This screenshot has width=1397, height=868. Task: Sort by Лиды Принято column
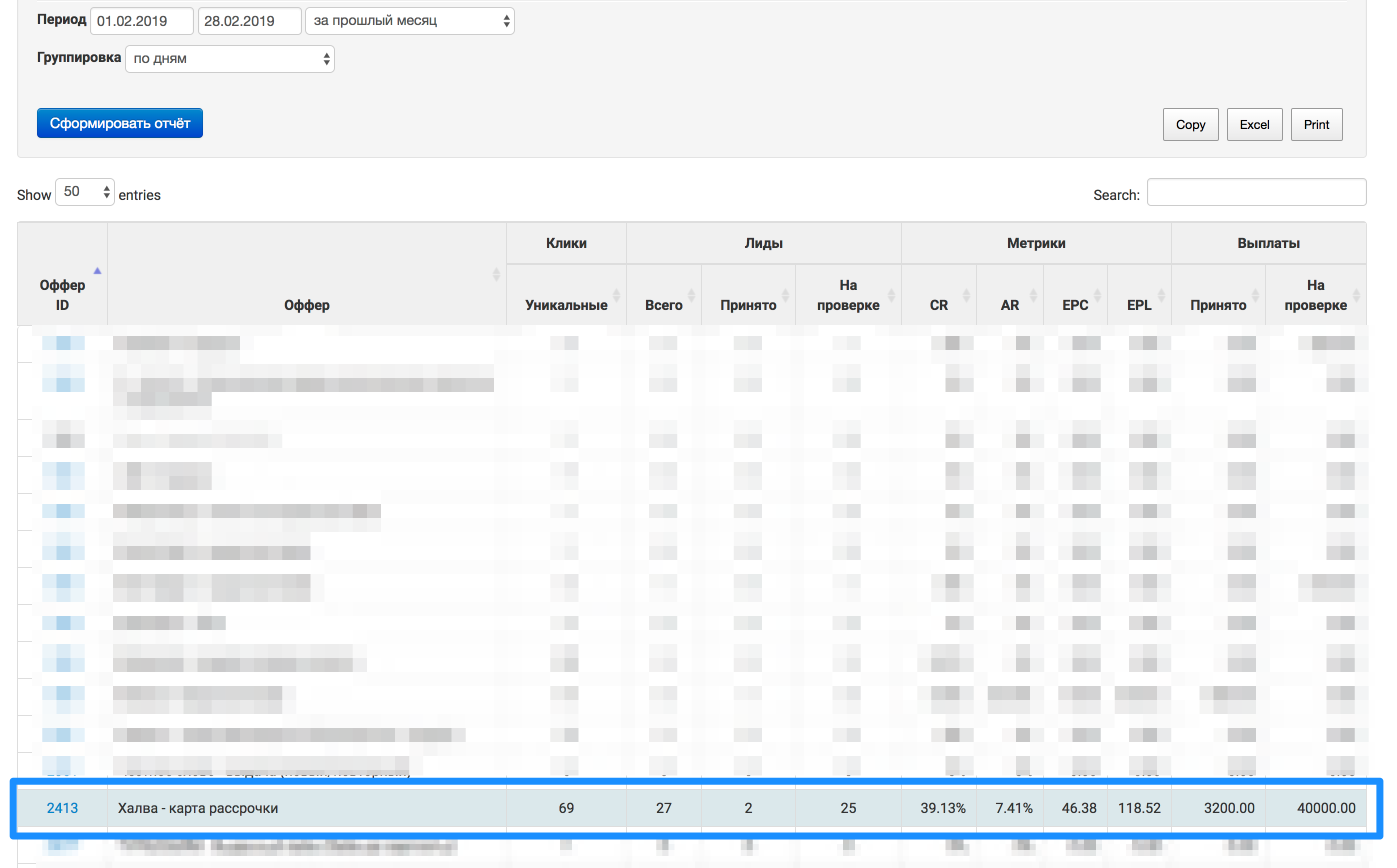tap(748, 305)
